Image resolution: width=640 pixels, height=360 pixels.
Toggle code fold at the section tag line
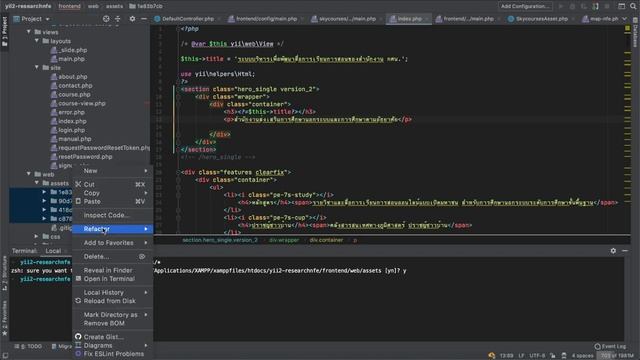pos(178,89)
